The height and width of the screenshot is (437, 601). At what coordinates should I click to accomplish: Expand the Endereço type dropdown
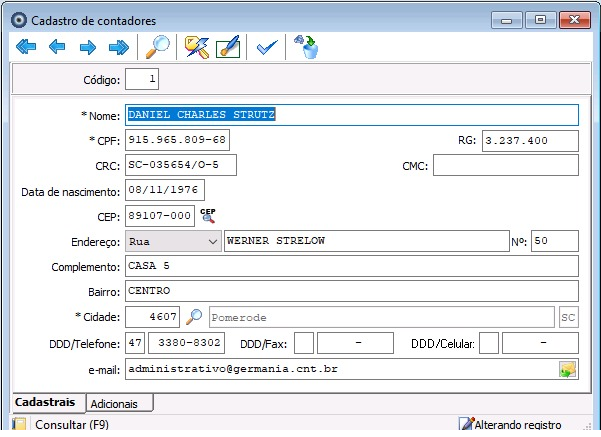tap(212, 241)
